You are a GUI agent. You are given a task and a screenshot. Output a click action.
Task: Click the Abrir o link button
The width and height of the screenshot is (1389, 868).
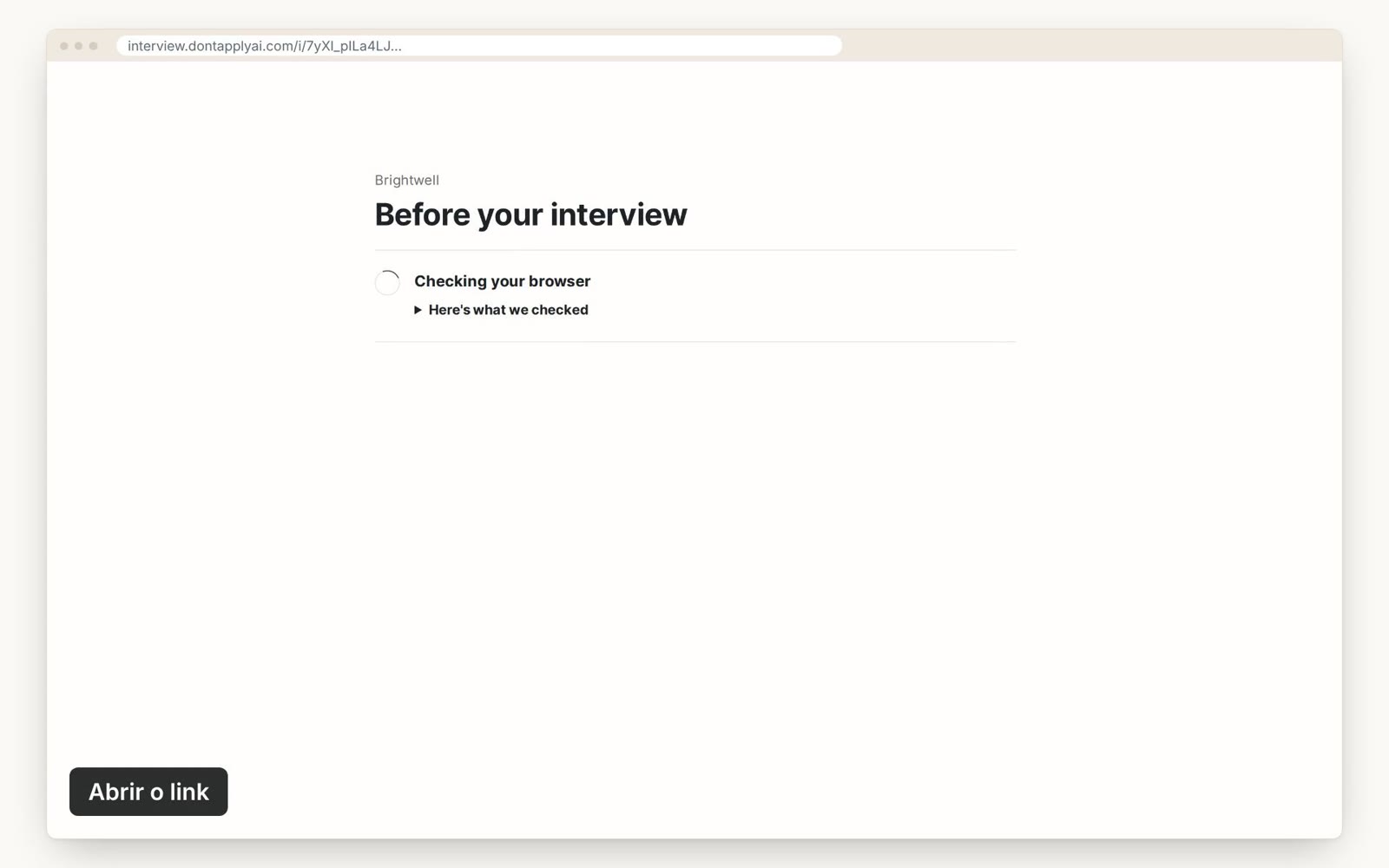148,792
